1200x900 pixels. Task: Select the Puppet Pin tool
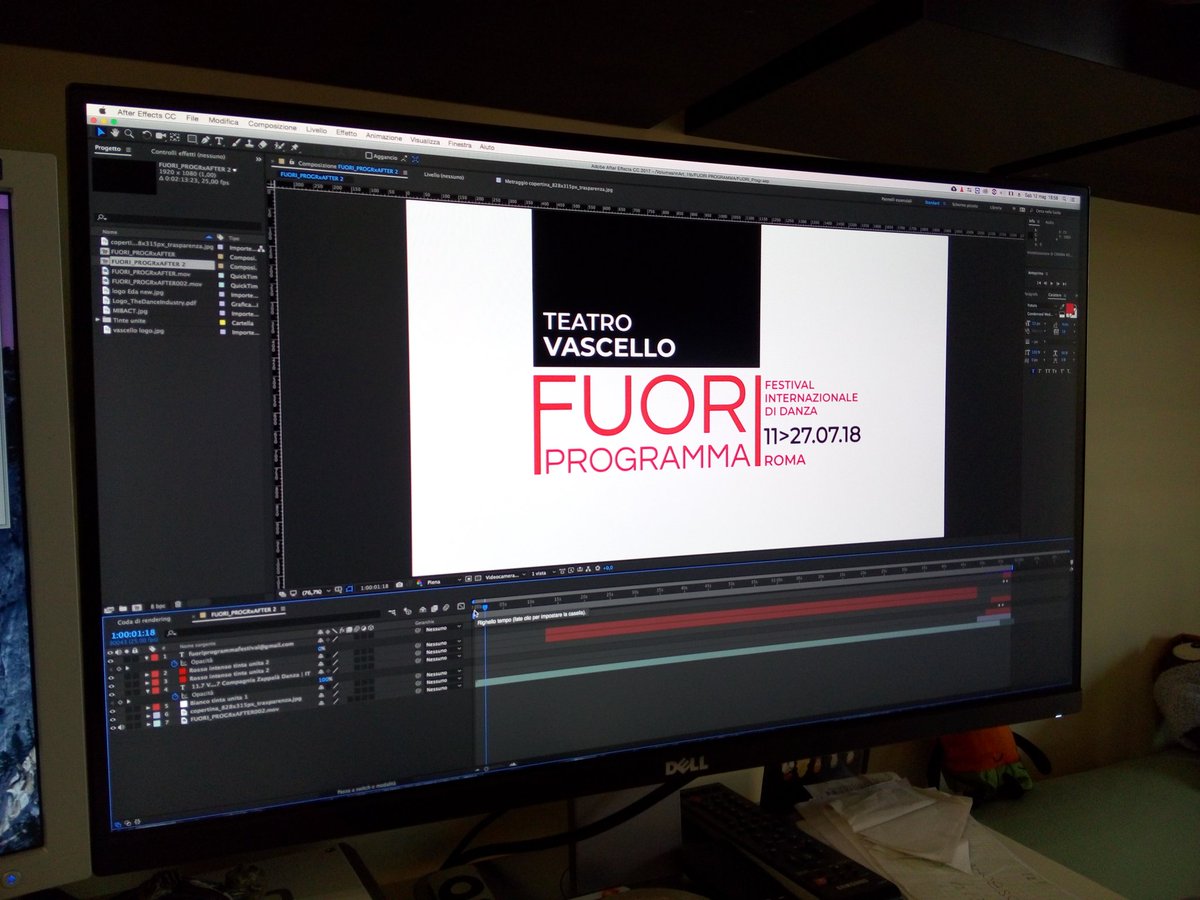(295, 147)
